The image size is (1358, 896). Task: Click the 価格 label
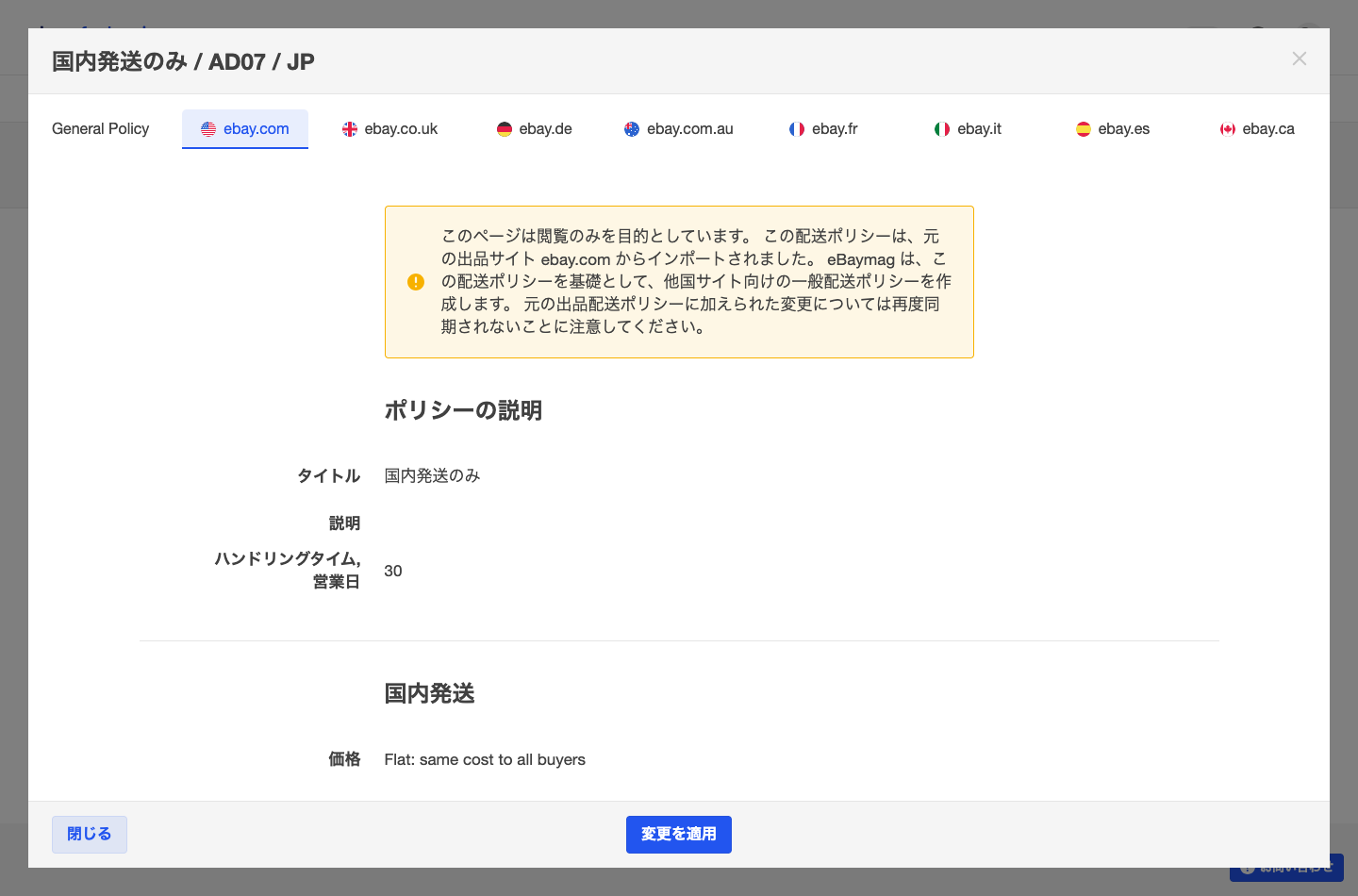coord(345,759)
